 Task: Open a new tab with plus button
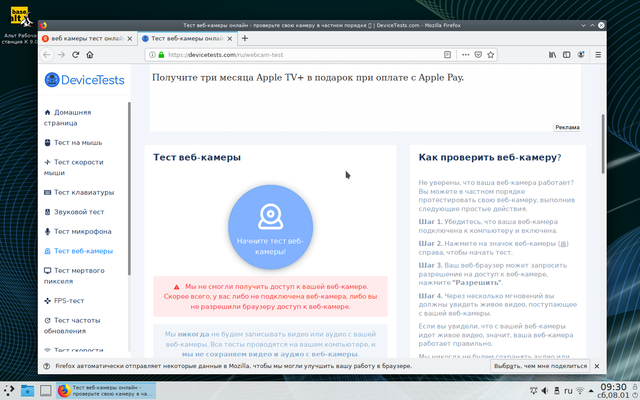(x=245, y=38)
